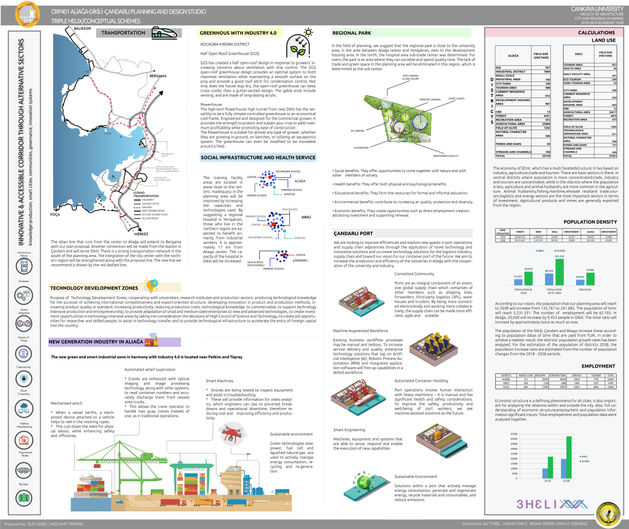Select the REGIONAL PARK heading

click(352, 33)
